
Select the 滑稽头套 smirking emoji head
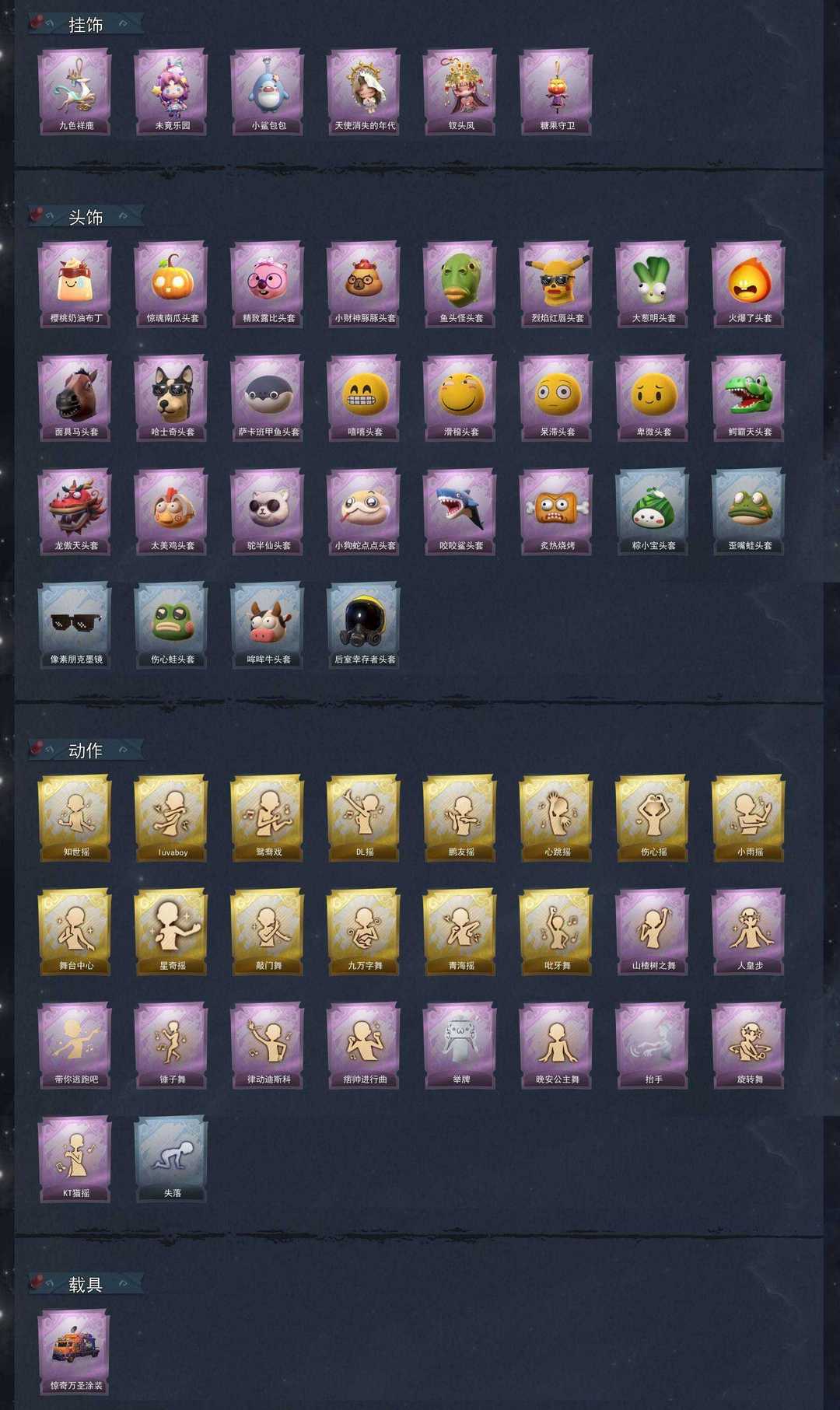[x=460, y=398]
